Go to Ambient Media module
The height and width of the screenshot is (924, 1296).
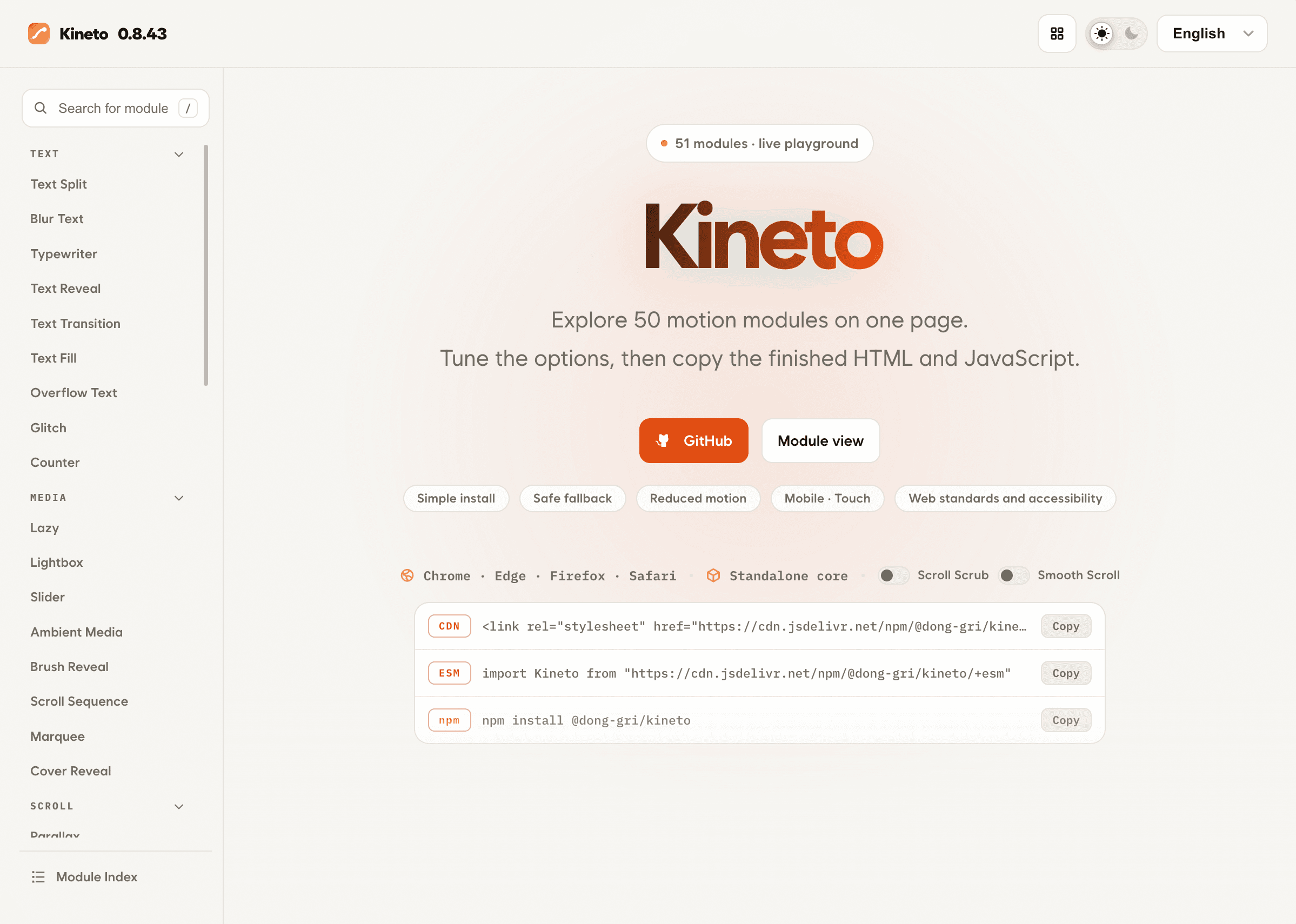click(76, 632)
